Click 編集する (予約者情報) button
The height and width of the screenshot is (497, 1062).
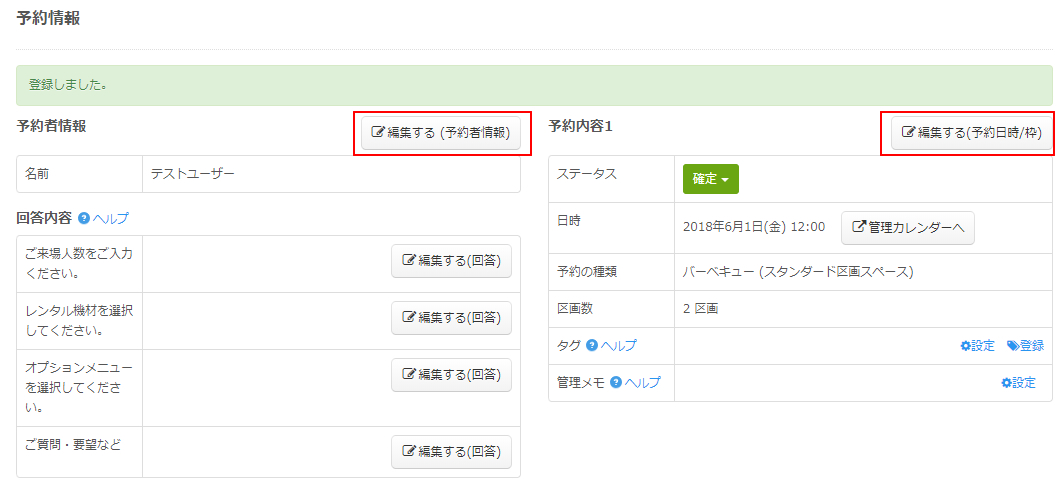click(441, 133)
